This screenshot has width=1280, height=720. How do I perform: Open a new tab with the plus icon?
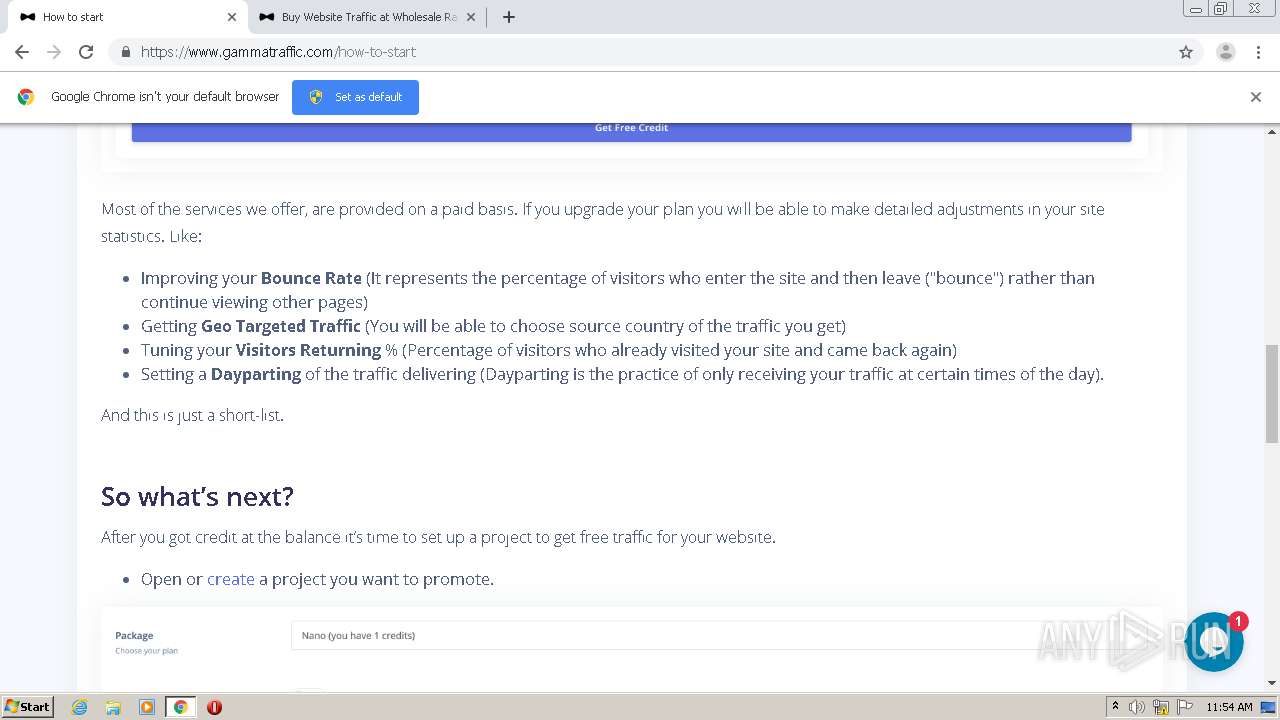[508, 17]
